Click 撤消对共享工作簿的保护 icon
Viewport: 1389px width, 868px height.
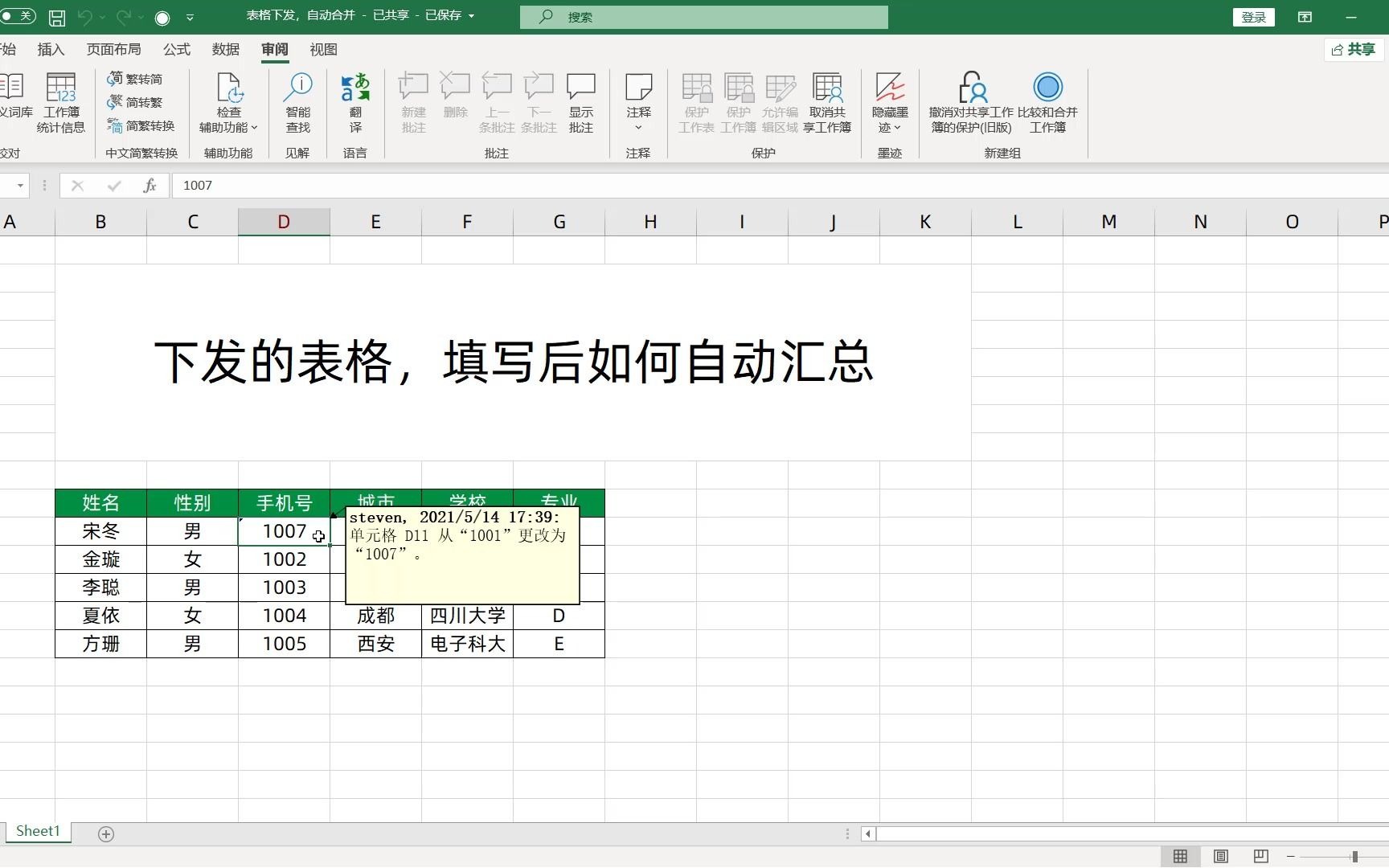(971, 102)
